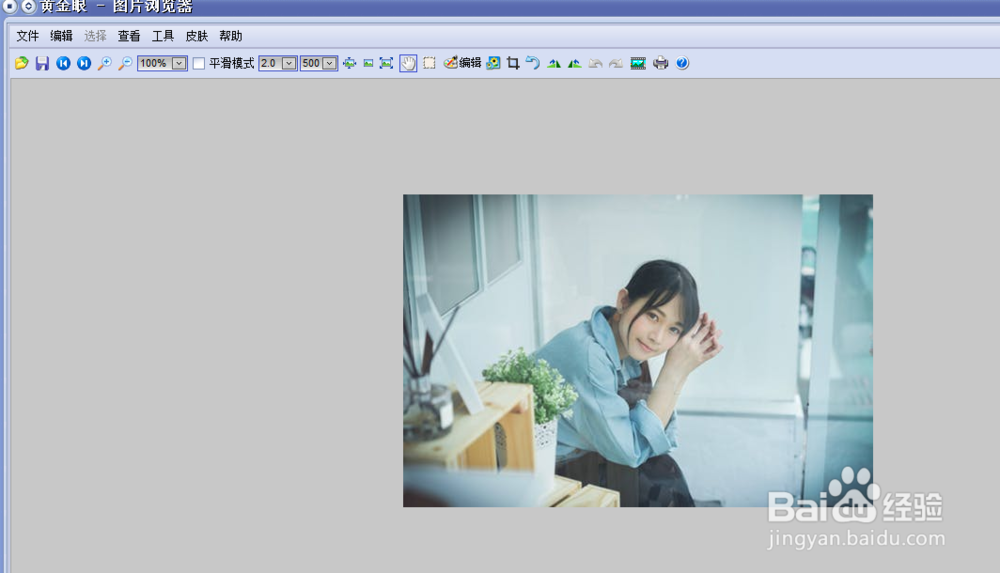The width and height of the screenshot is (1000, 573).
Task: Click the blue help question icon
Action: [682, 63]
